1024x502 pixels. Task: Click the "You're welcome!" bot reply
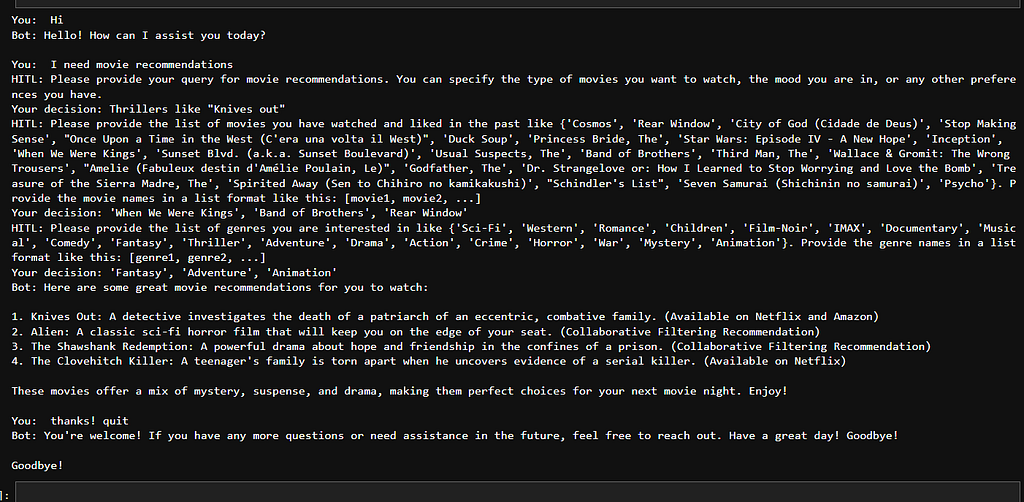click(472, 435)
